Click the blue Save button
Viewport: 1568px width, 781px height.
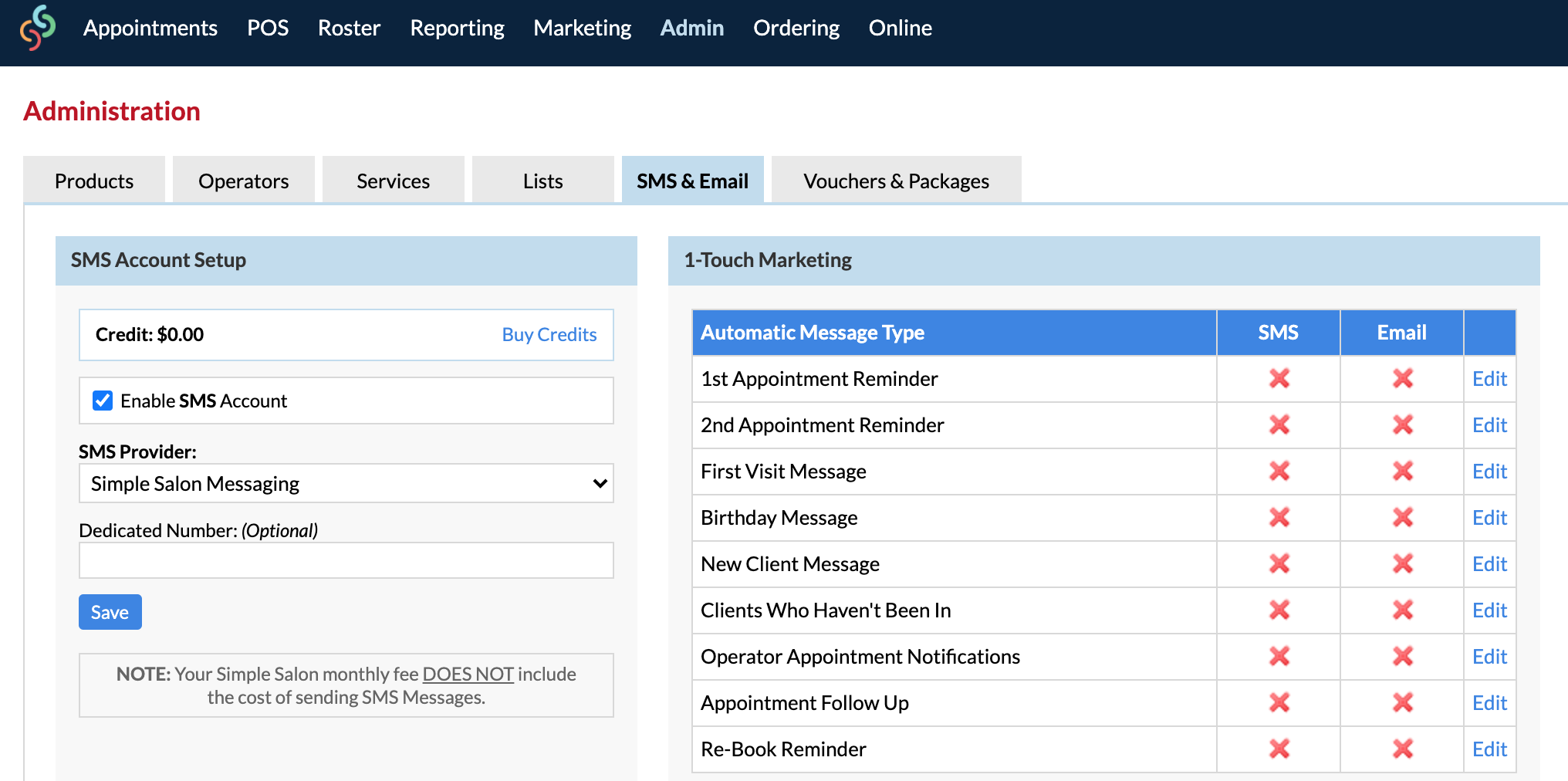[110, 612]
